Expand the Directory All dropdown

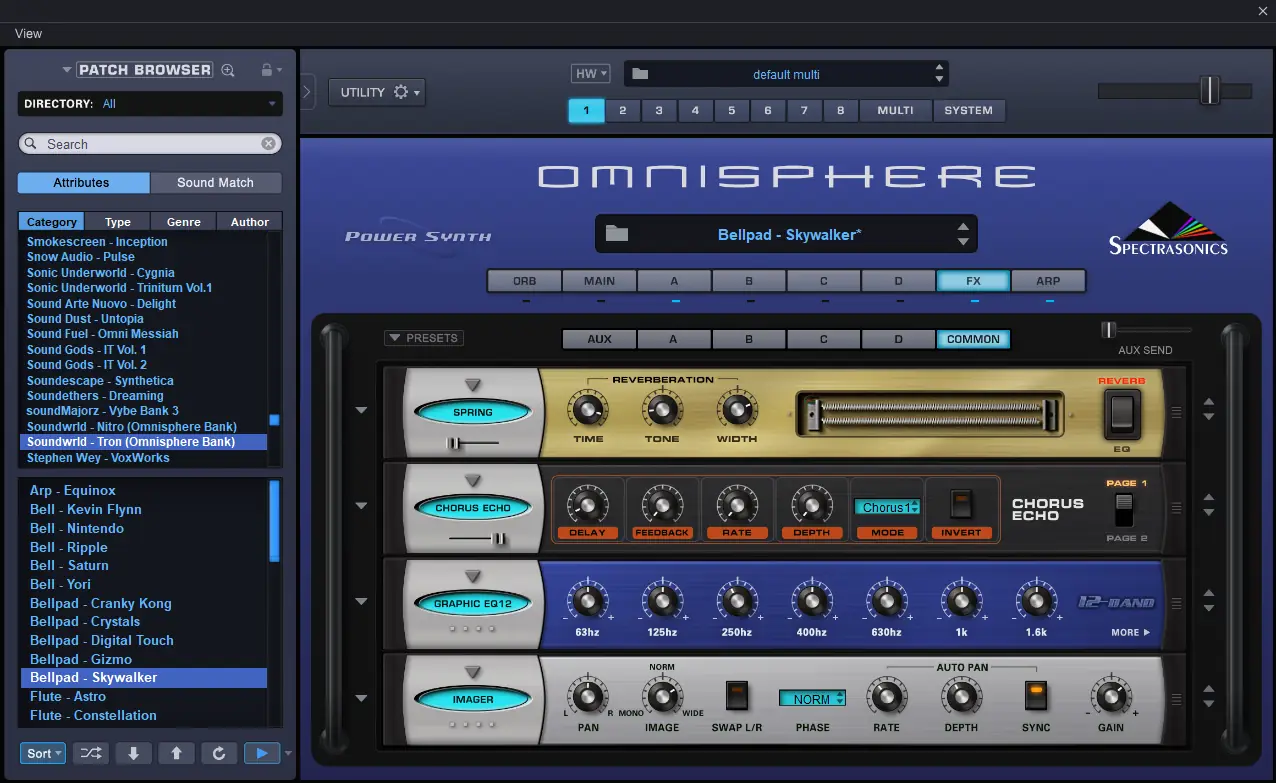[x=270, y=104]
